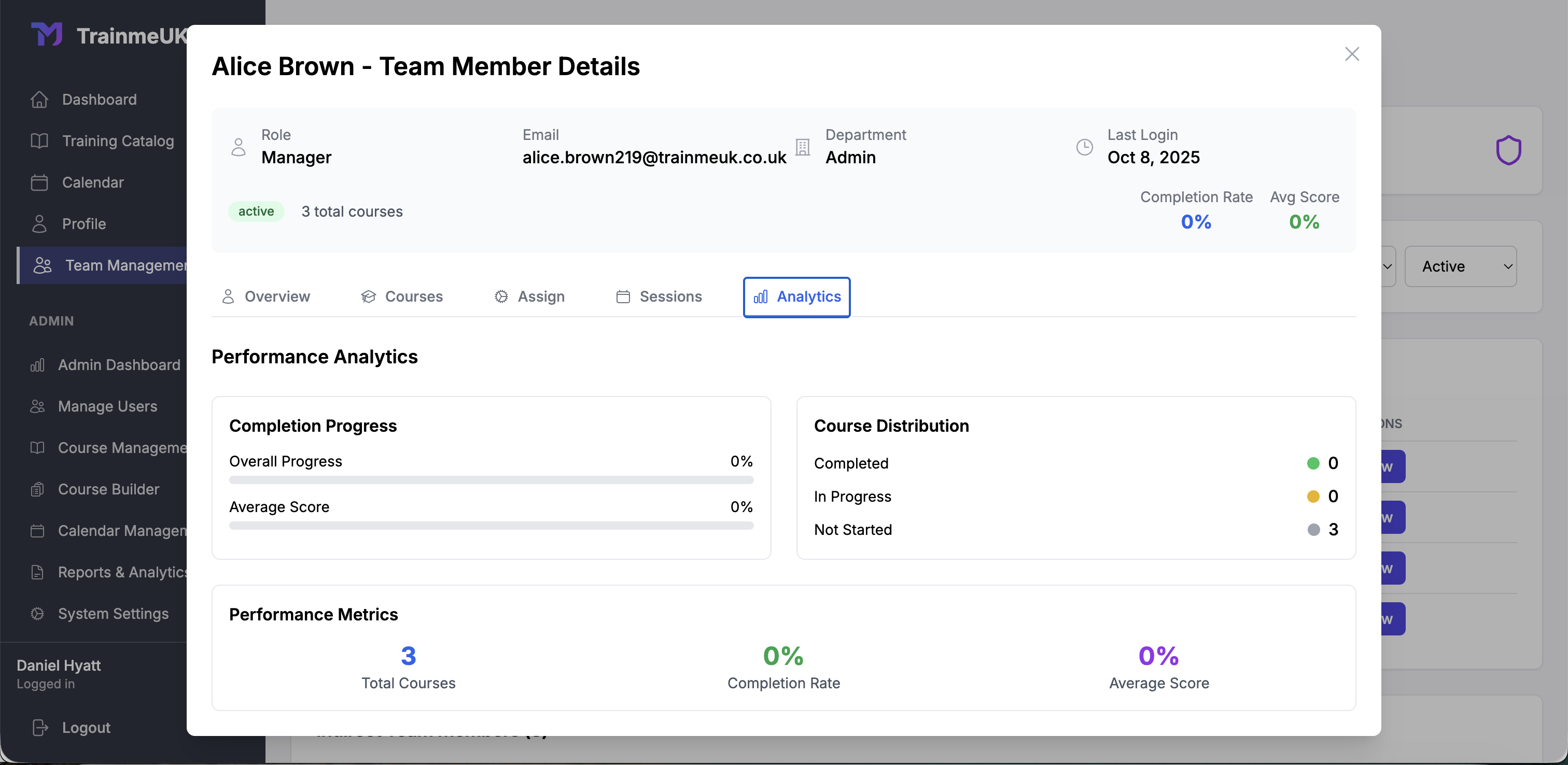Click the Overall Progress bar
Viewport: 1568px width, 765px height.
(x=491, y=479)
